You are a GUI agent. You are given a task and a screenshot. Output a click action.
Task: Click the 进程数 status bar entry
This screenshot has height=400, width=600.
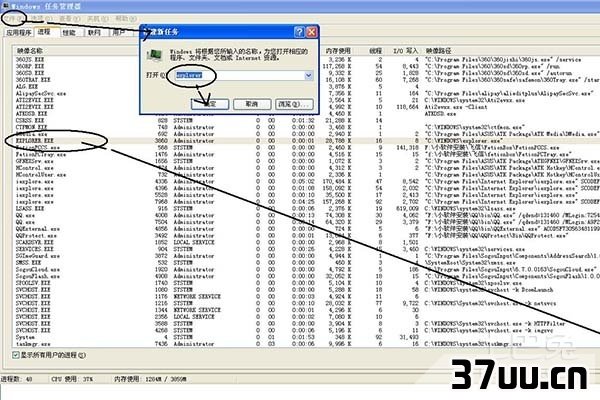[x=17, y=379]
